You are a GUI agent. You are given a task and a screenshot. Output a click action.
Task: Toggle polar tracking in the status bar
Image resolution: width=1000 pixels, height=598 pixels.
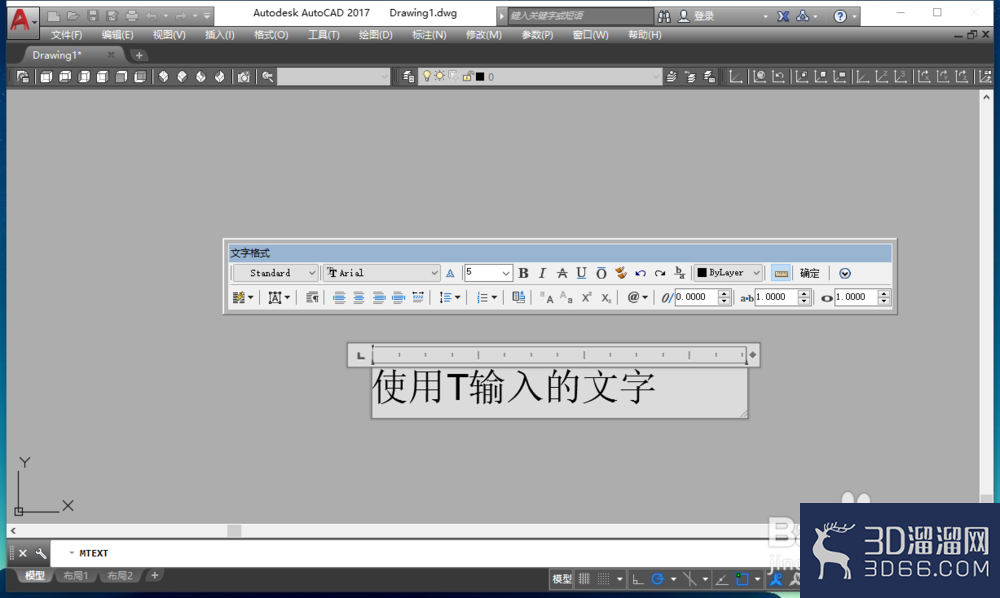click(658, 579)
